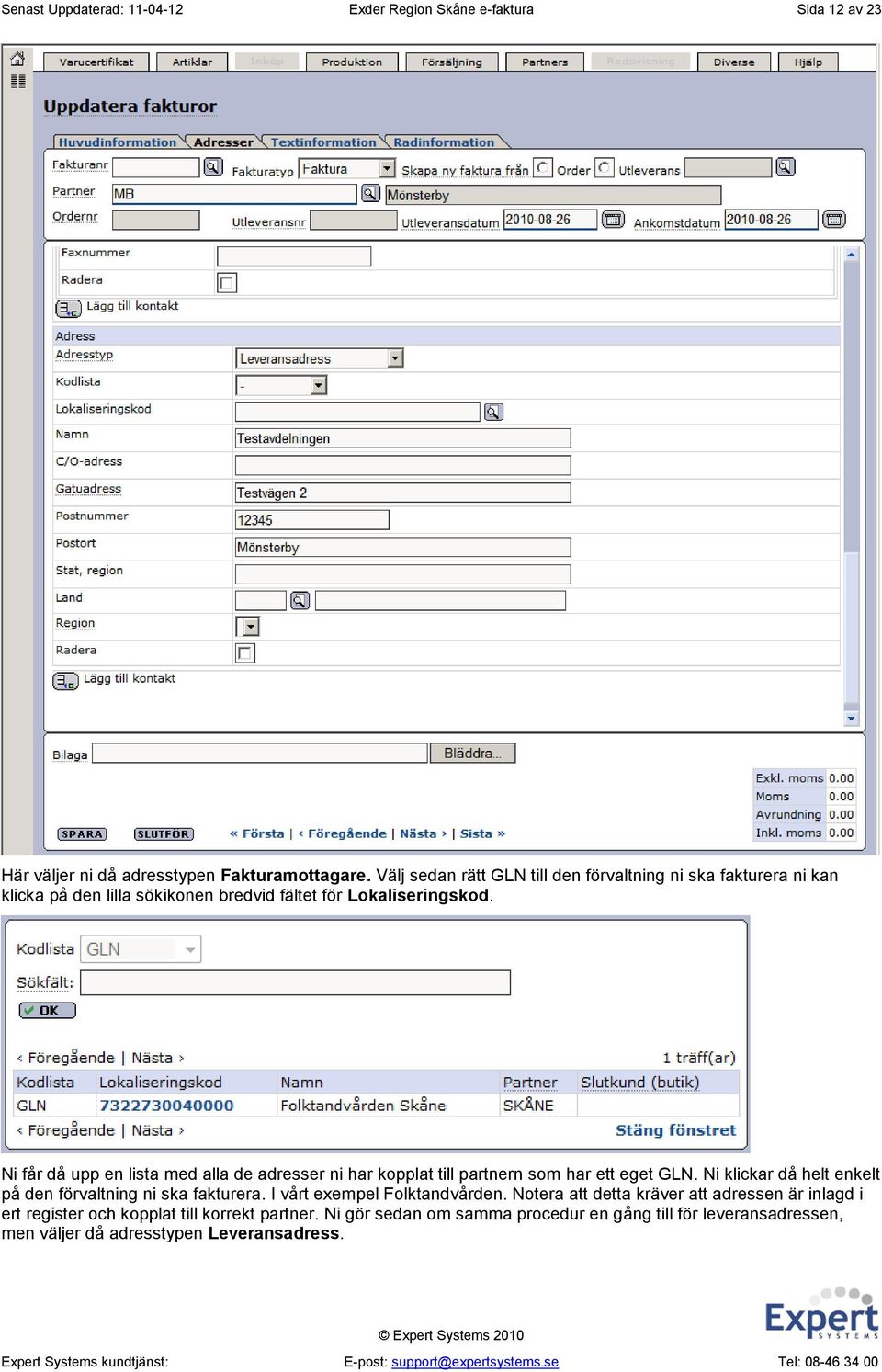Open Utleveransdatum calendar picker
This screenshot has height=1372, width=882.
[613, 220]
